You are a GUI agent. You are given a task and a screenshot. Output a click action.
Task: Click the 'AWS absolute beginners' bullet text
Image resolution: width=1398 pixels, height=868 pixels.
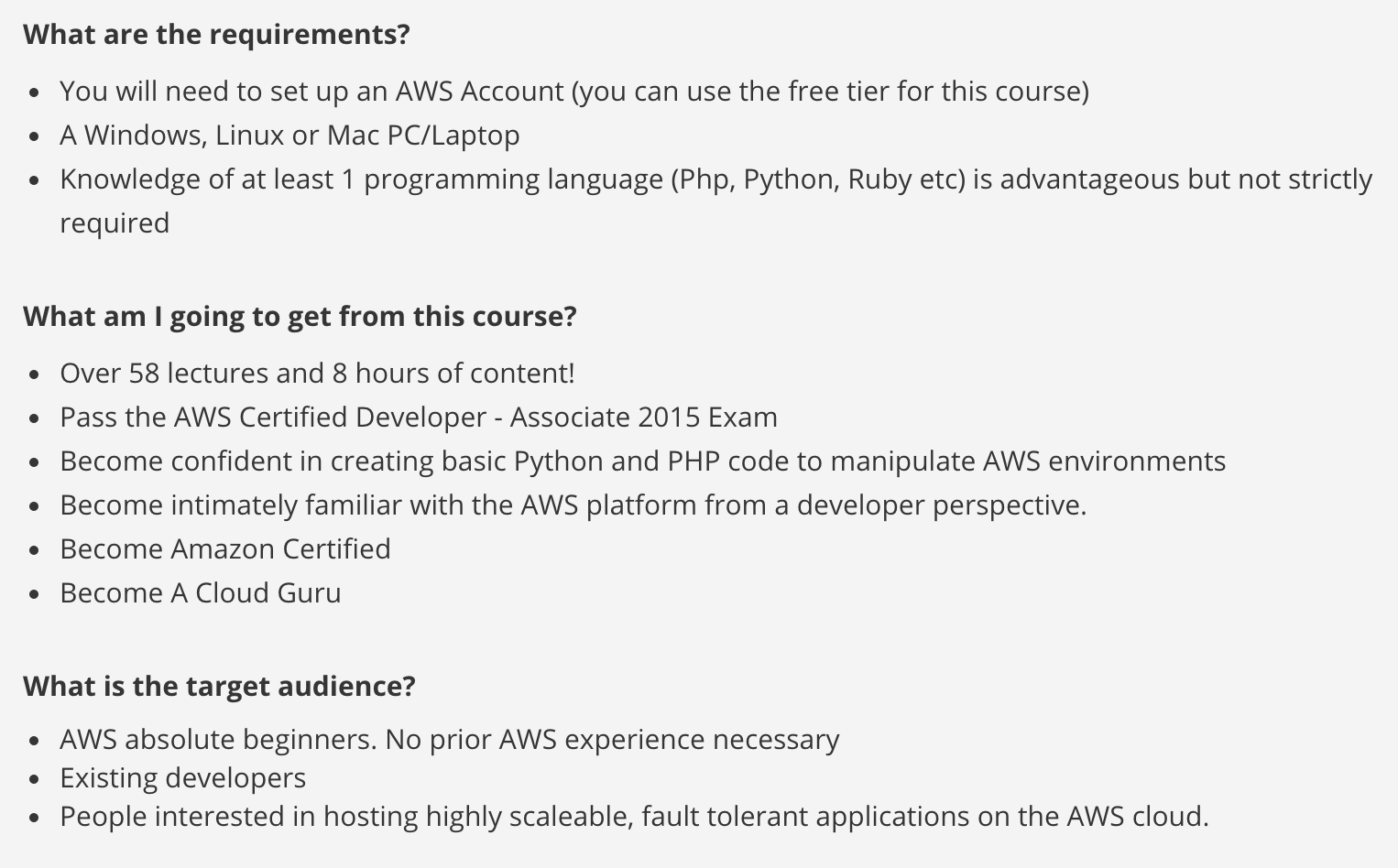point(449,740)
